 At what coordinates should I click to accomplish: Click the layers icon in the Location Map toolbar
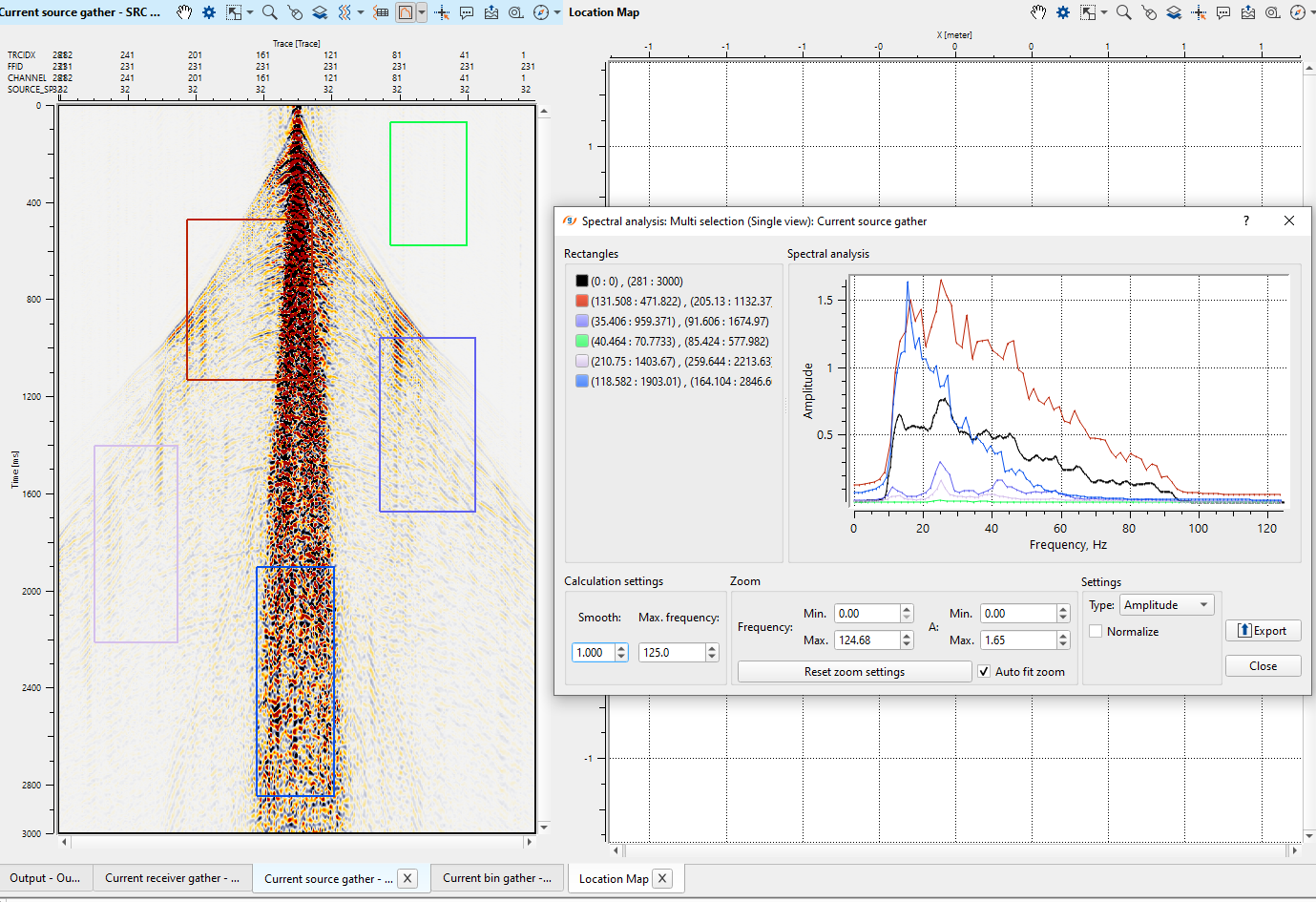coord(1174,12)
